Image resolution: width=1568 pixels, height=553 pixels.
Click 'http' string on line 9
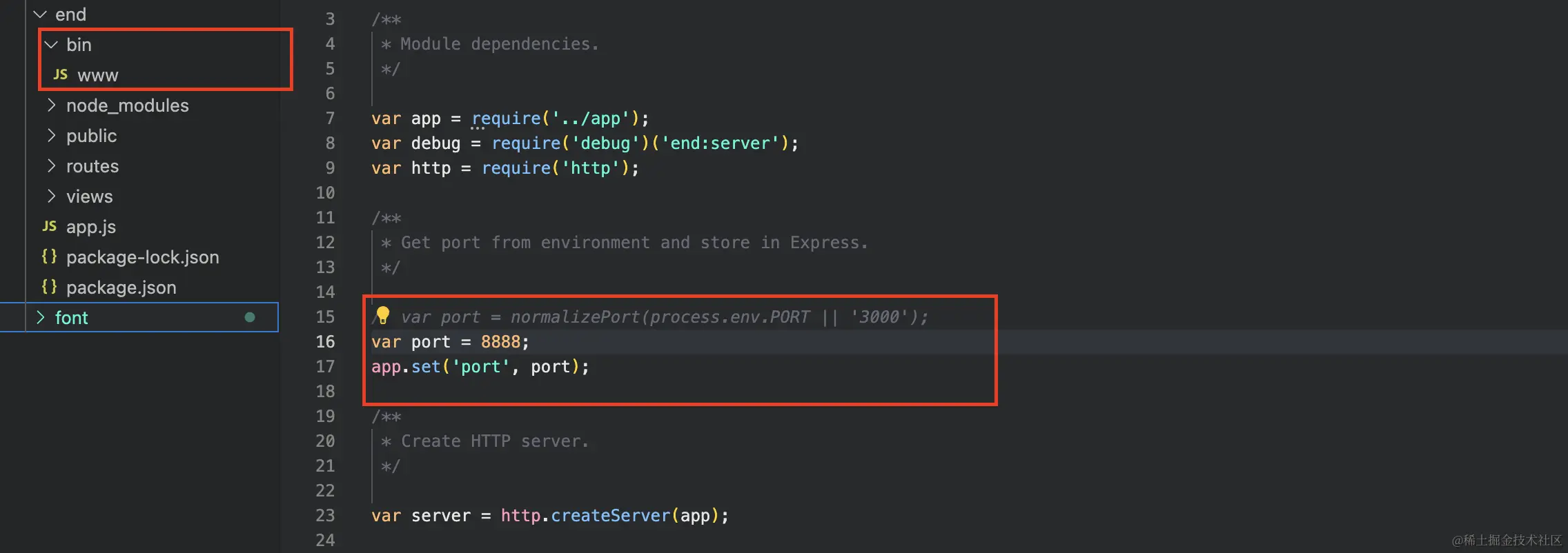(x=591, y=168)
